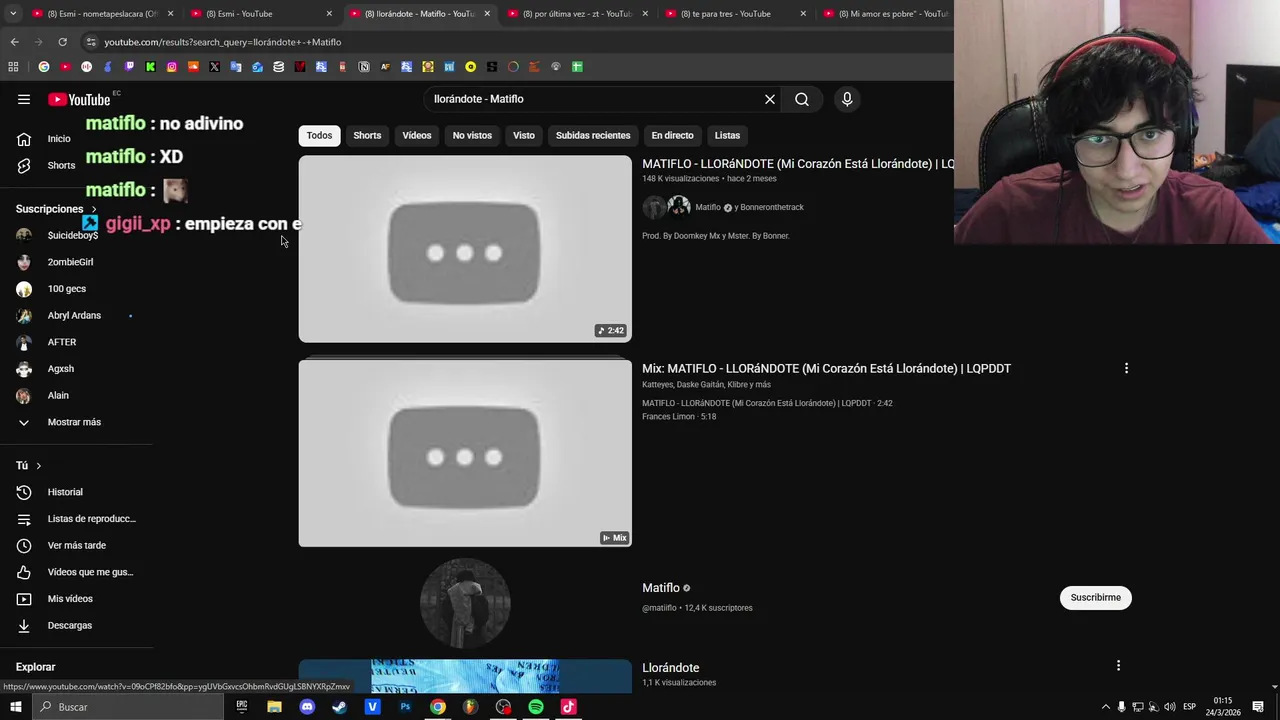Expand the Tú section chevron
The image size is (1280, 720).
click(x=39, y=466)
